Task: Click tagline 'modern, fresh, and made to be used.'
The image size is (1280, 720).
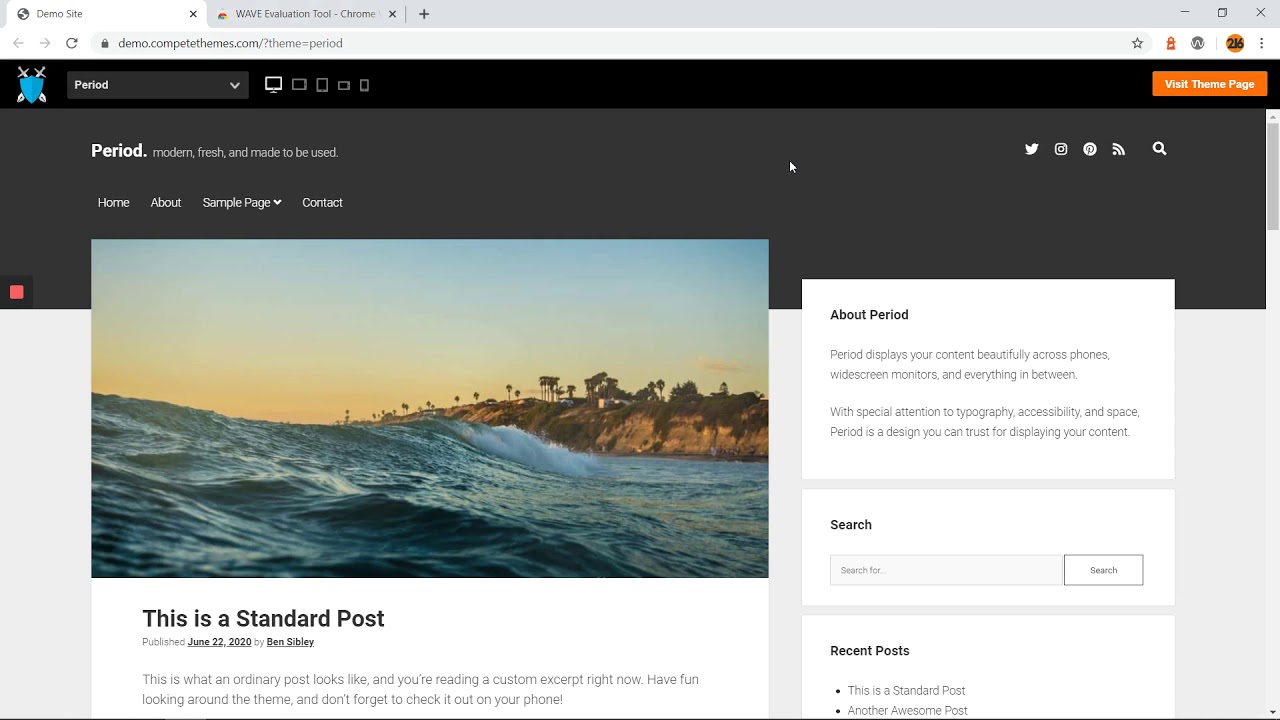Action: pyautogui.click(x=245, y=153)
